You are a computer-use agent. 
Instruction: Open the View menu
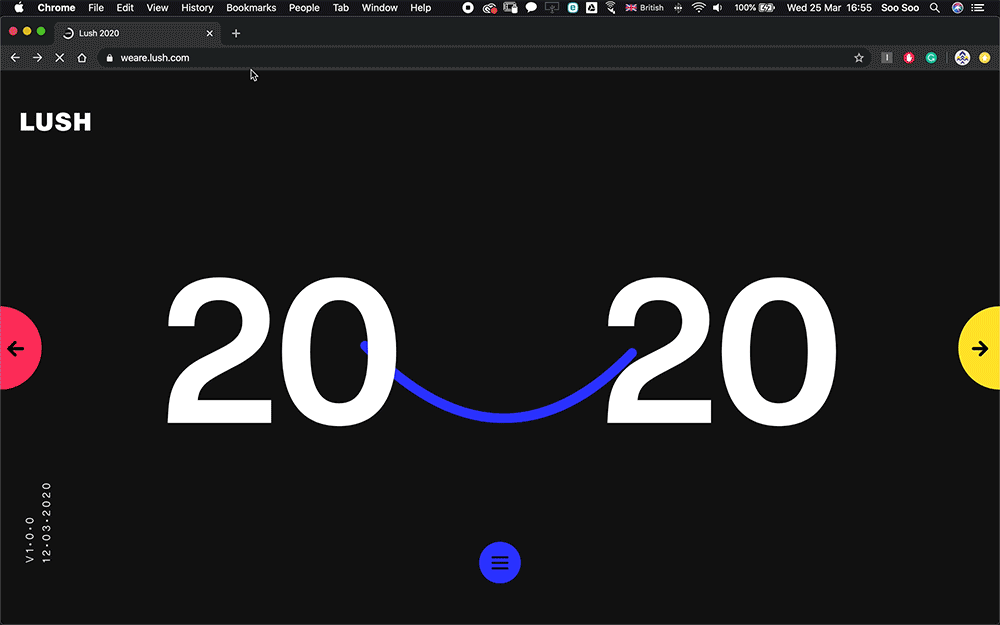click(157, 8)
